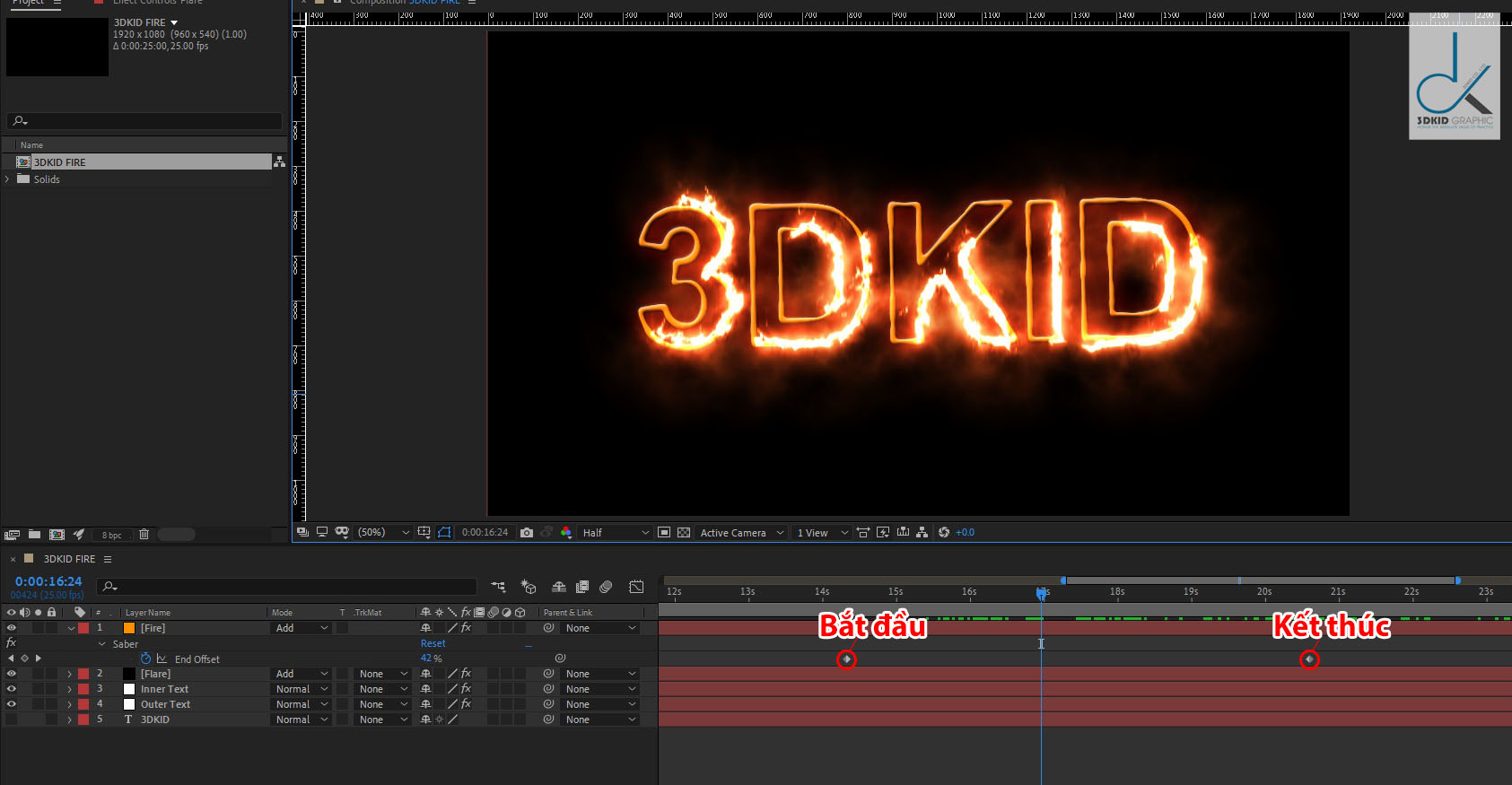
Task: Select the 3DKID FIRE timeline tab
Action: tap(69, 559)
